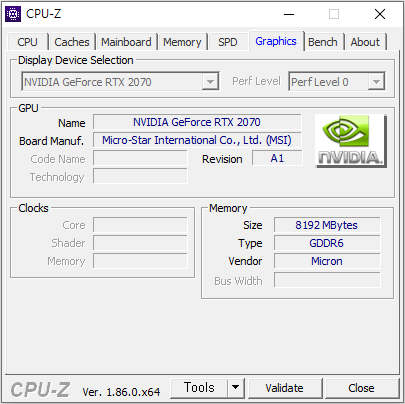
Task: Open the SPD tab
Action: (228, 42)
